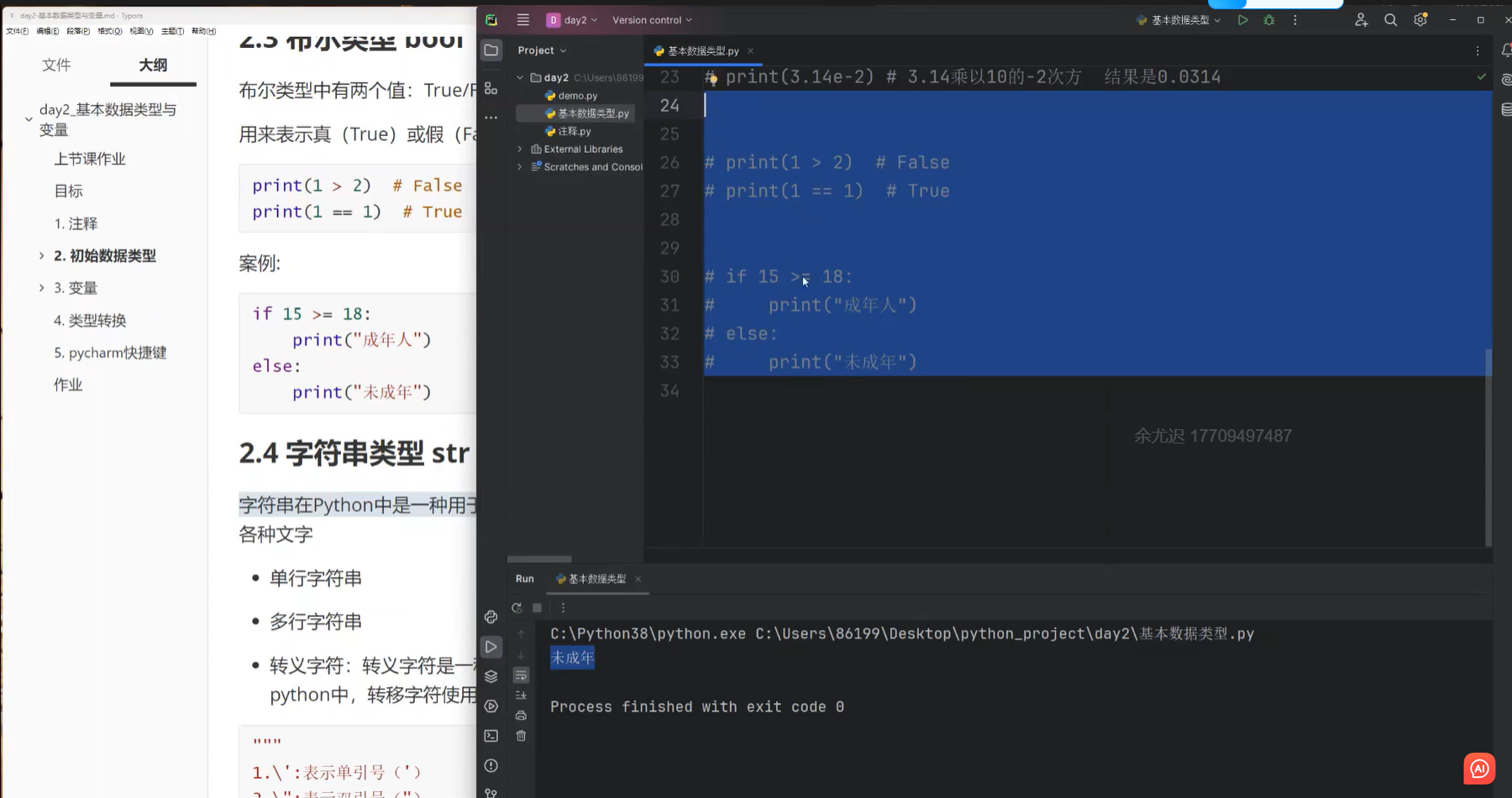Open Typora's 文件(F) menu

pos(14,30)
